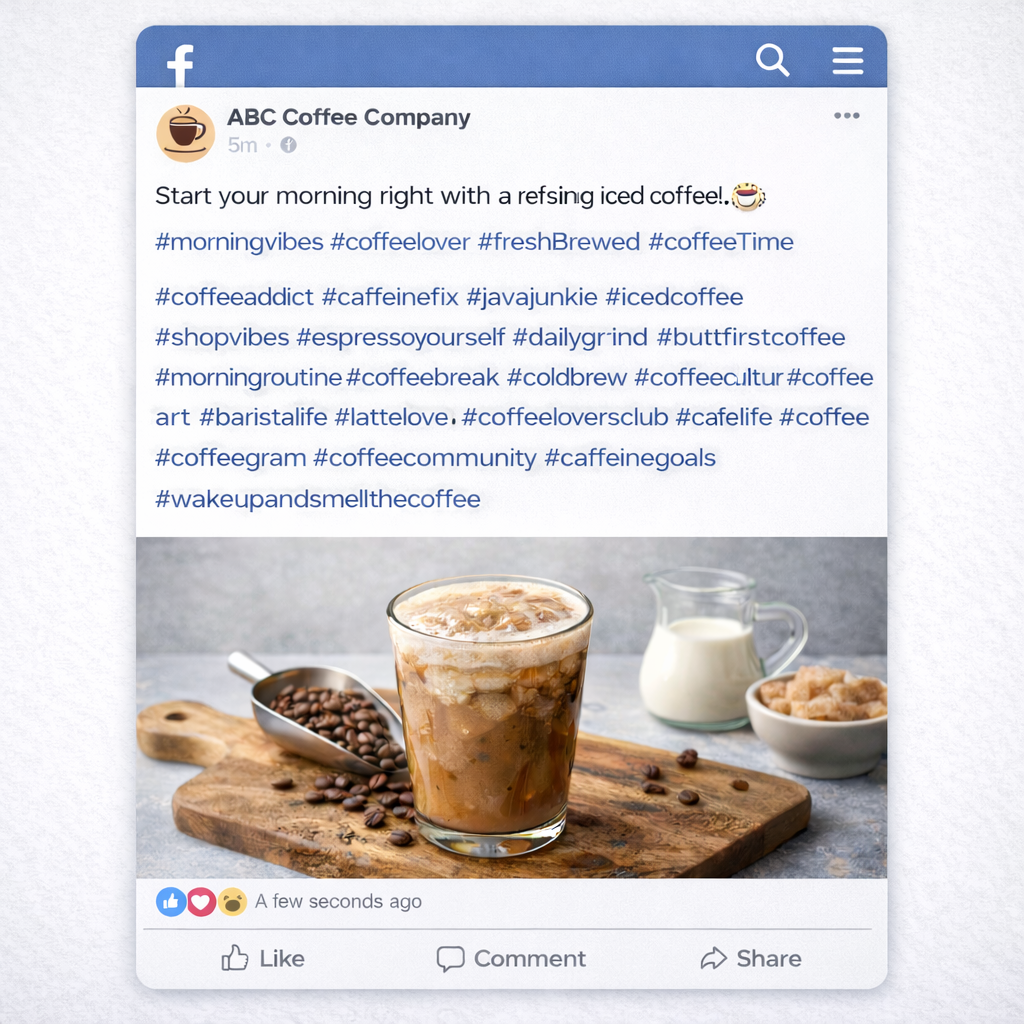Share the iced coffee post

pos(751,958)
